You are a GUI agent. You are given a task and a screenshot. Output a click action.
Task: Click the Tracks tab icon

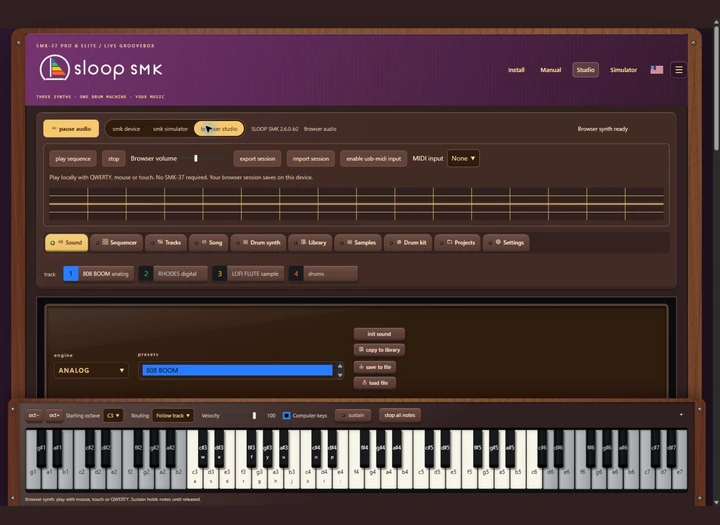[x=160, y=242]
